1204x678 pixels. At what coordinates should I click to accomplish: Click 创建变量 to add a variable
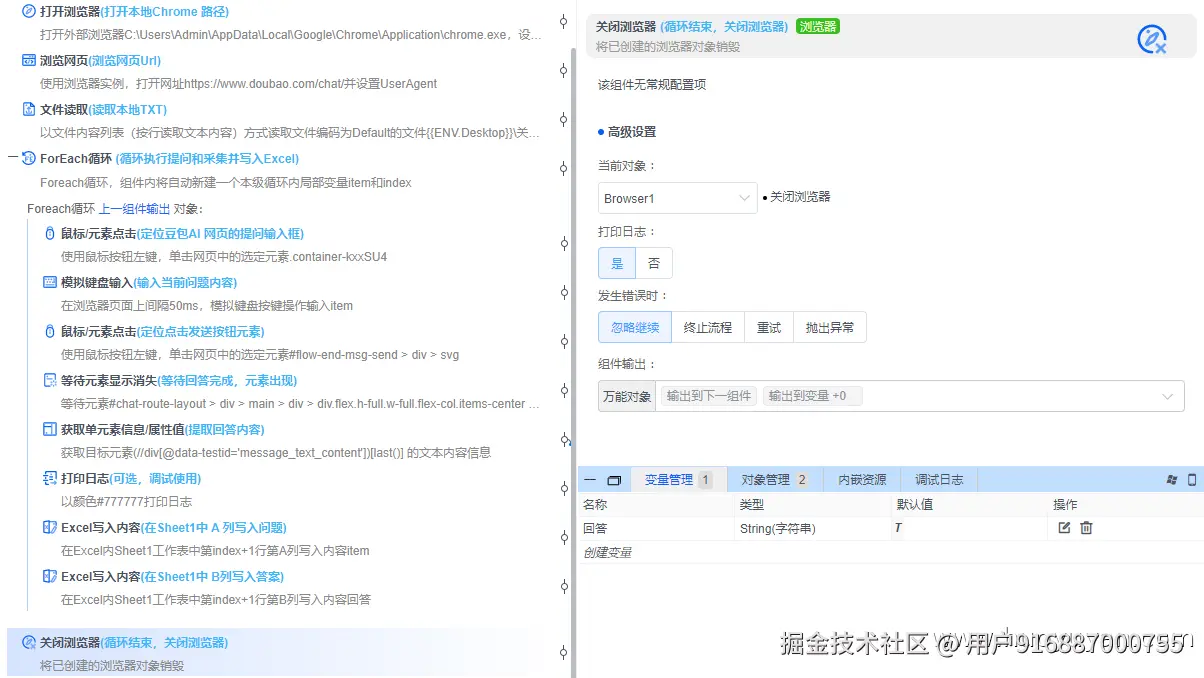pyautogui.click(x=607, y=552)
